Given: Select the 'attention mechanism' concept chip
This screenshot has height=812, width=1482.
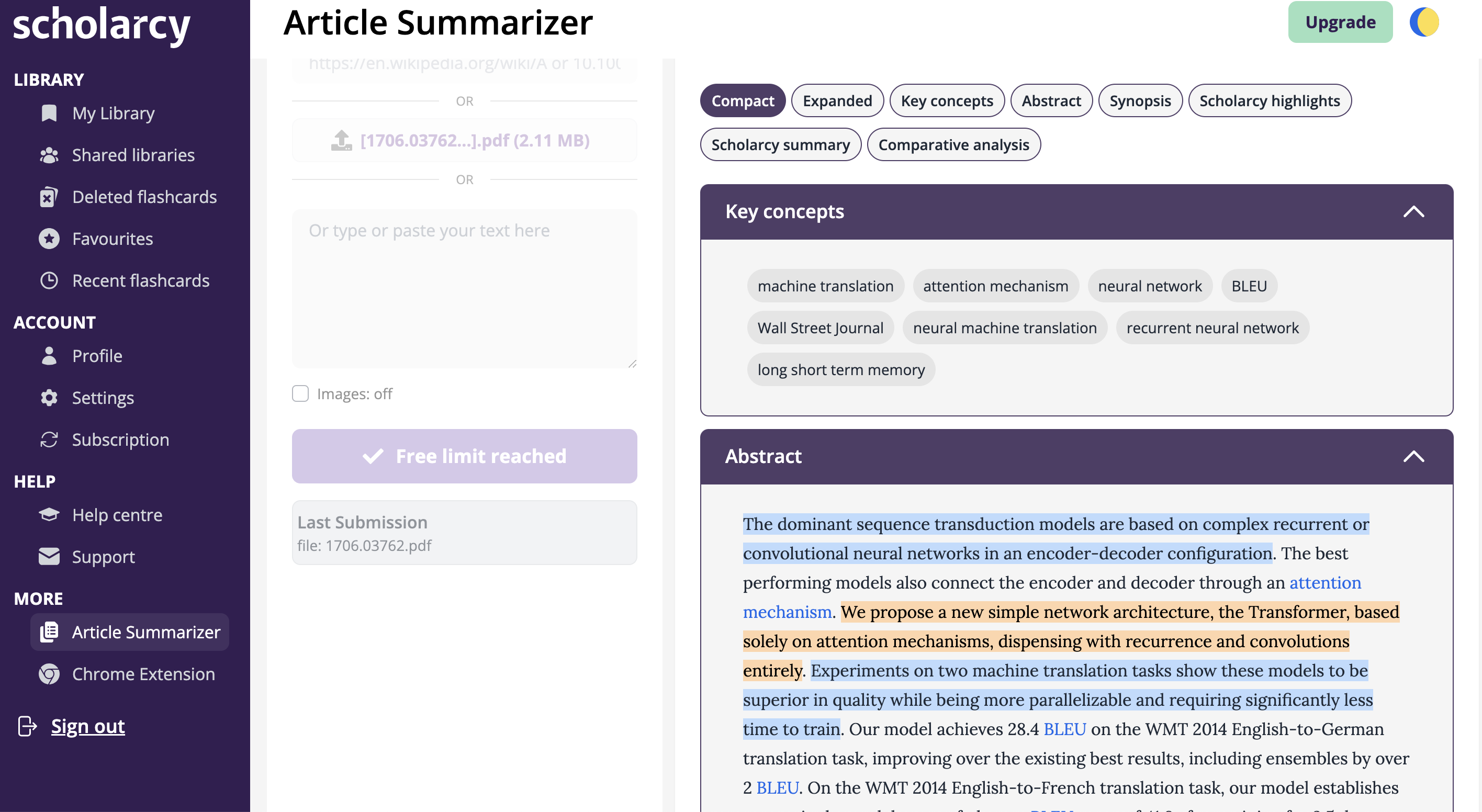Looking at the screenshot, I should pyautogui.click(x=995, y=286).
